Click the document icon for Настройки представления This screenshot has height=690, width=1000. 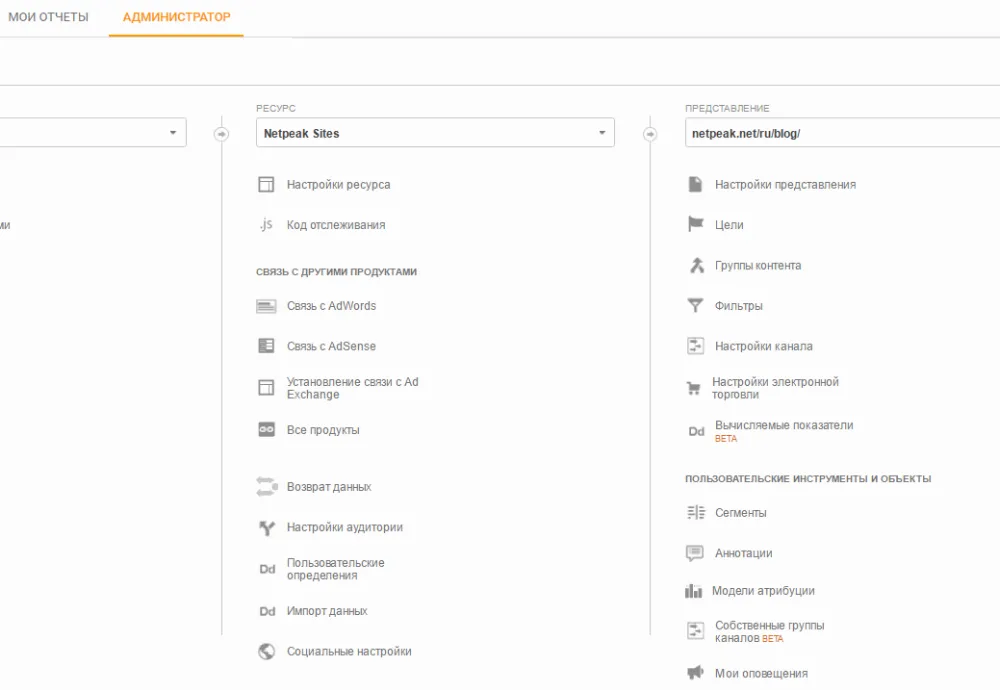(695, 184)
